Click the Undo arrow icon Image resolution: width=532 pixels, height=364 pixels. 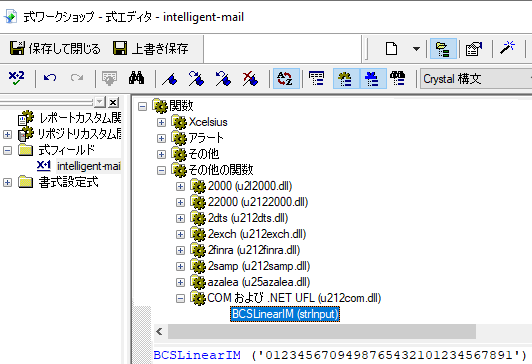tap(50, 78)
